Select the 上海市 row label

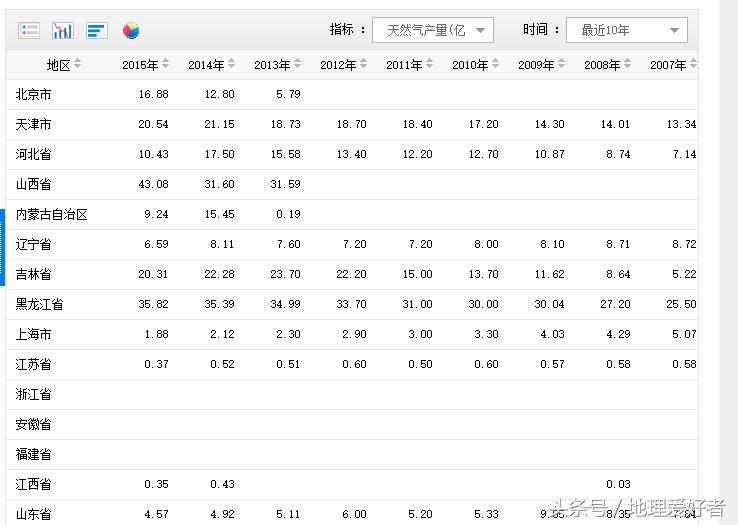(x=33, y=334)
